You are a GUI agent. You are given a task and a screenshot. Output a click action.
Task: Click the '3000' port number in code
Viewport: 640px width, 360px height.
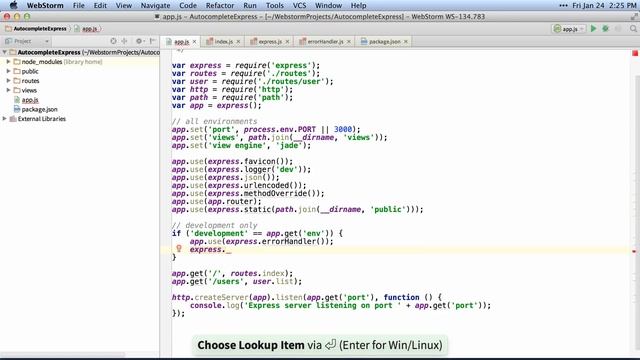pos(343,129)
